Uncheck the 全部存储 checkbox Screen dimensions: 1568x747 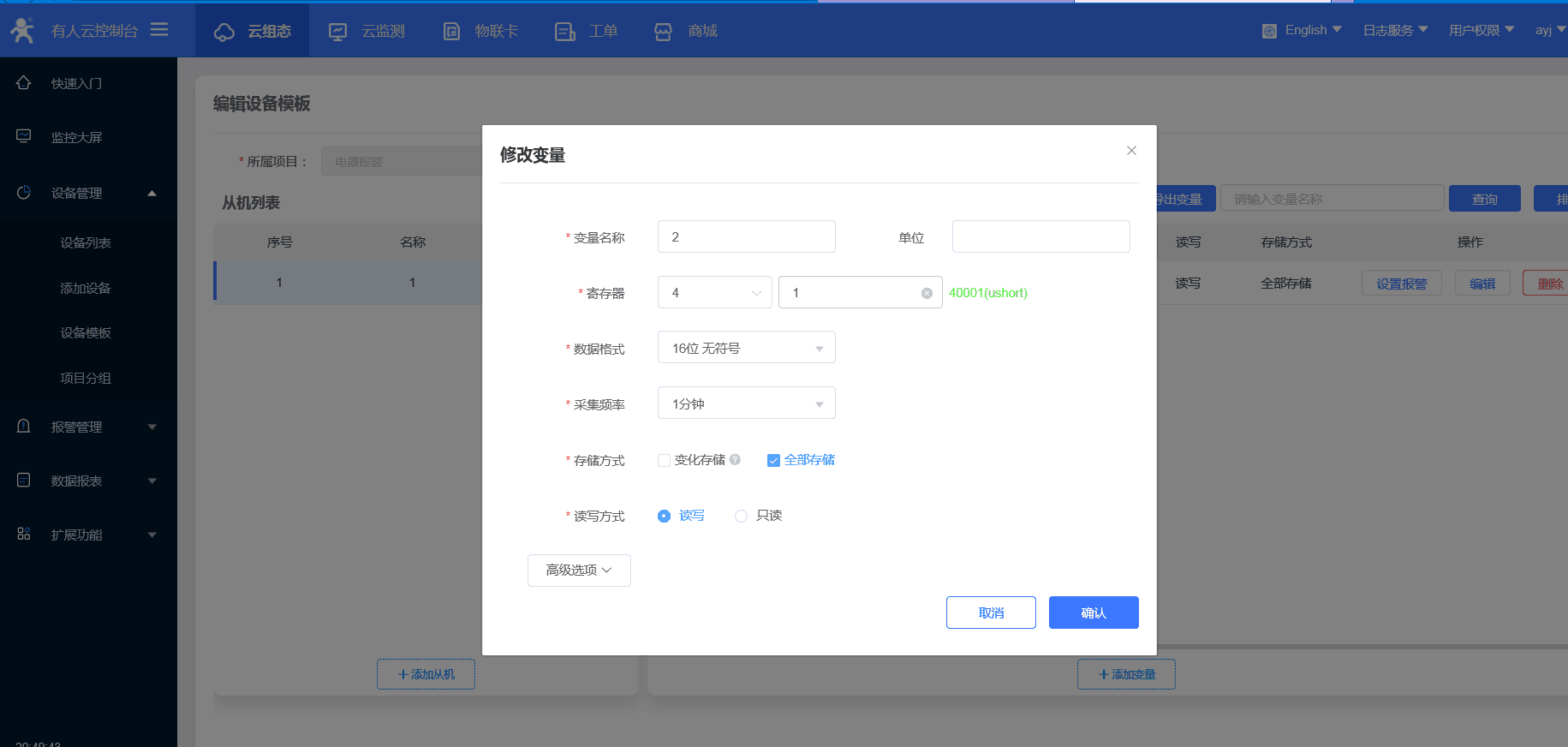(773, 460)
